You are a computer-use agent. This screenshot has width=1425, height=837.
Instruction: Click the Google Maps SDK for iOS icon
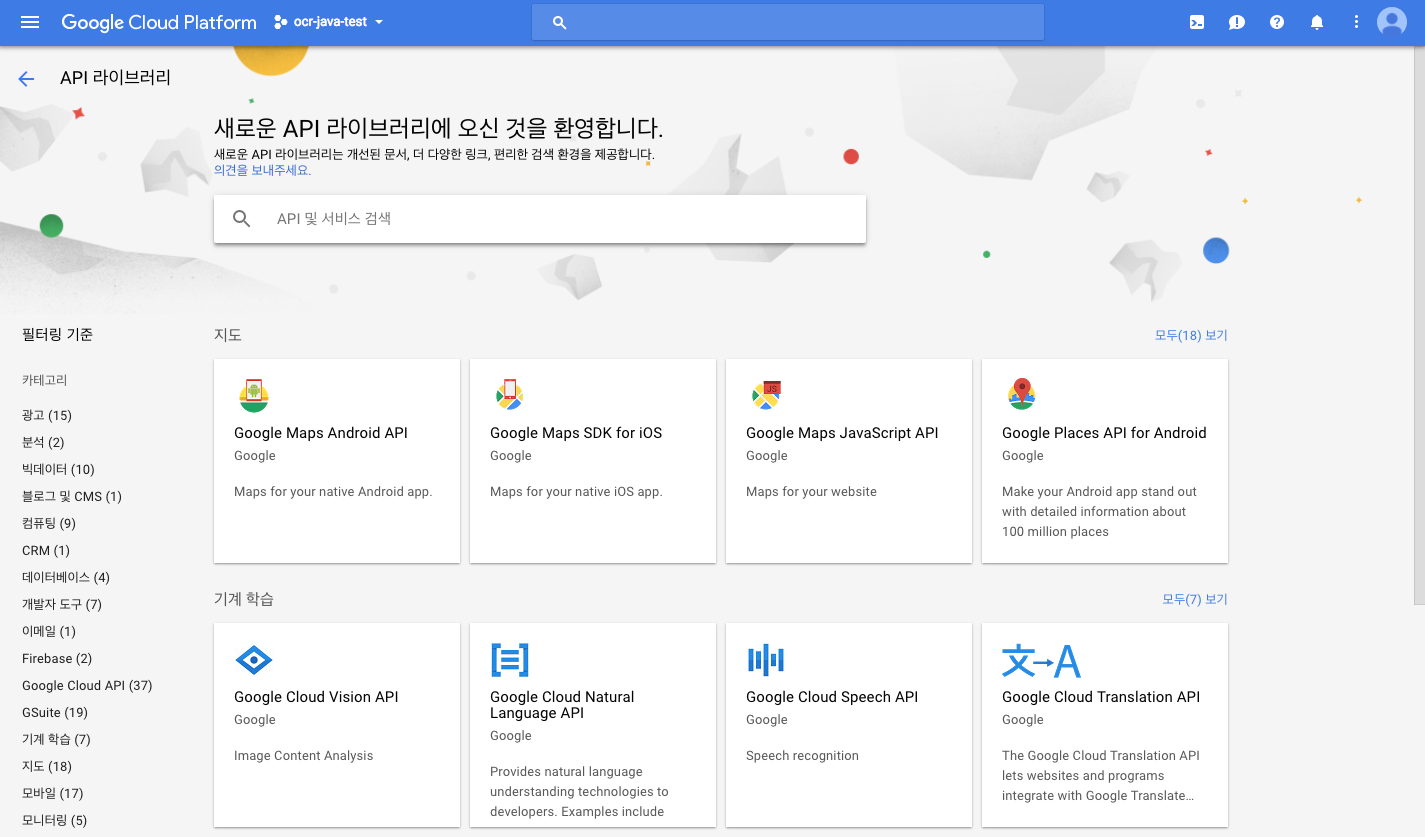(510, 396)
